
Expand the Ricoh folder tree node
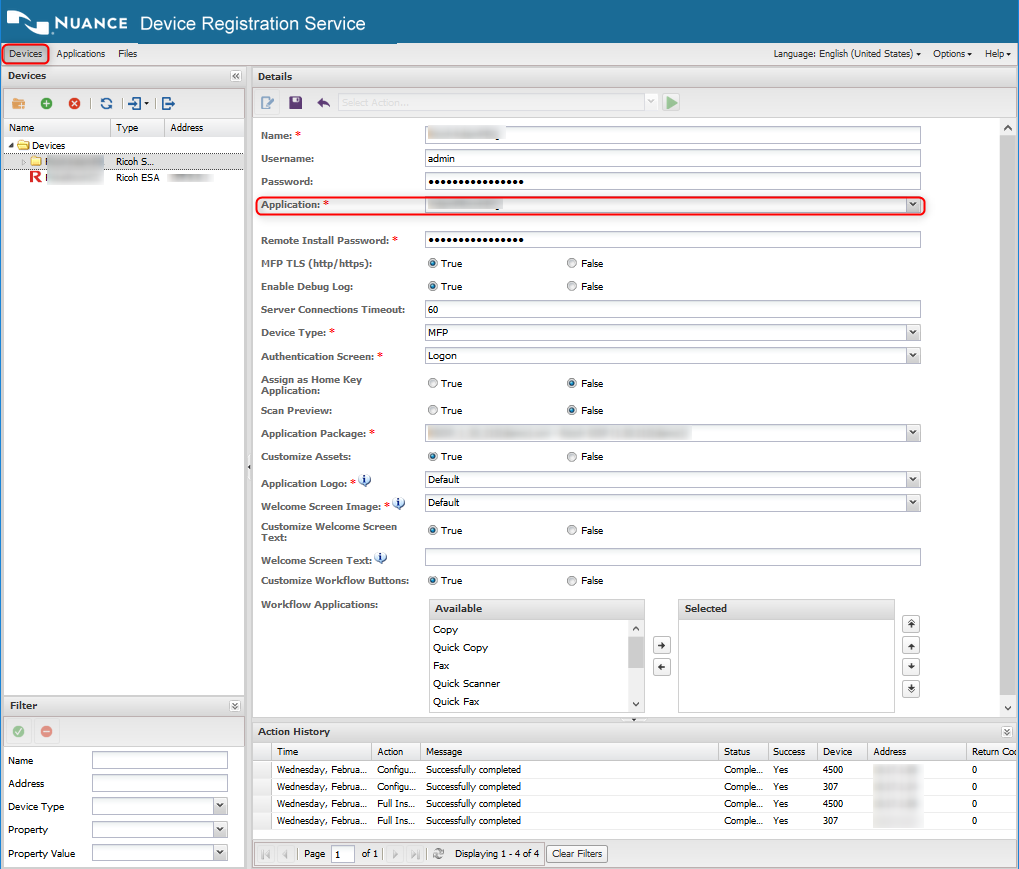pyautogui.click(x=24, y=161)
